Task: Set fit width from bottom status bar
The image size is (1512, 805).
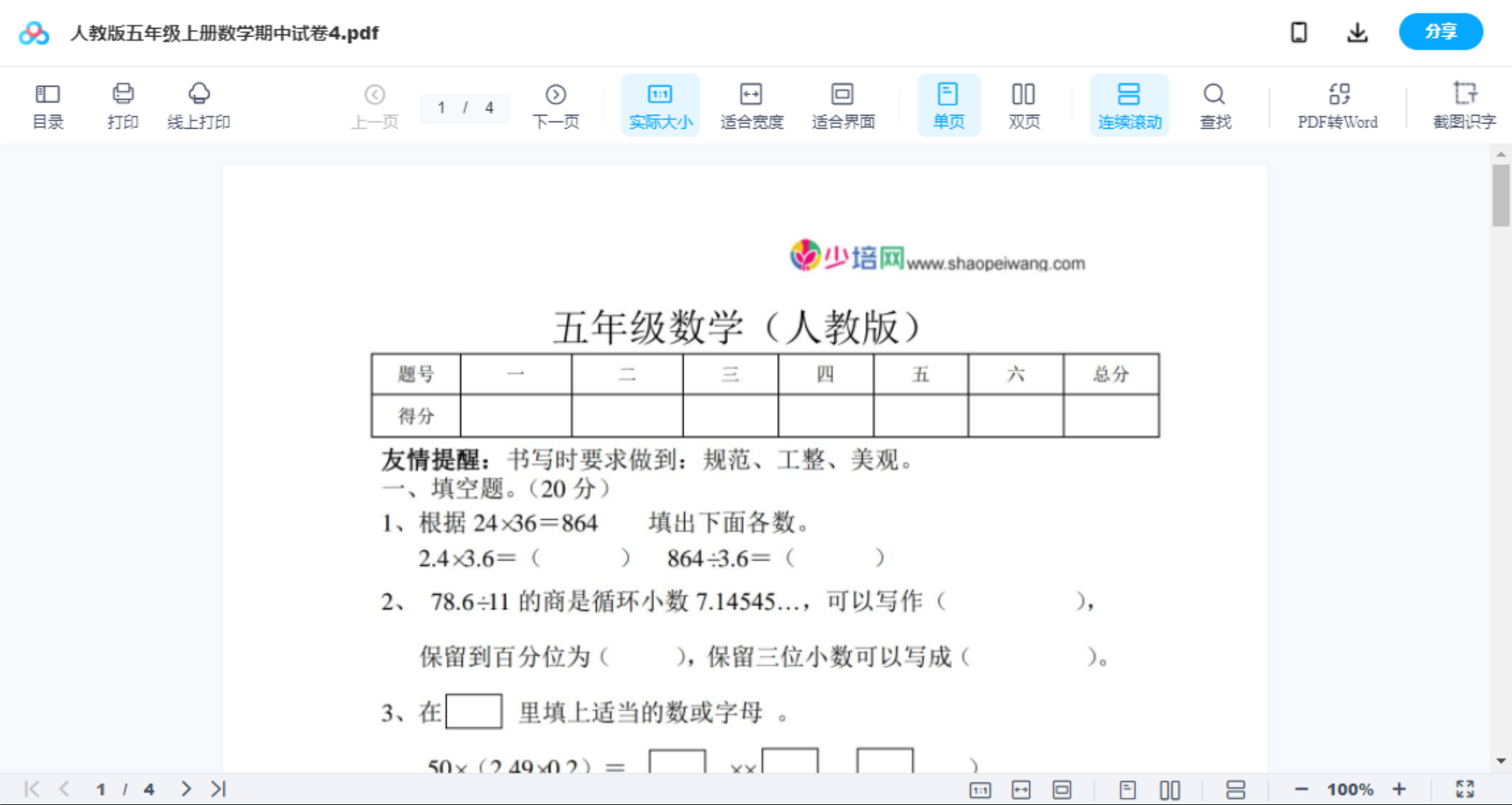Action: 1021,790
